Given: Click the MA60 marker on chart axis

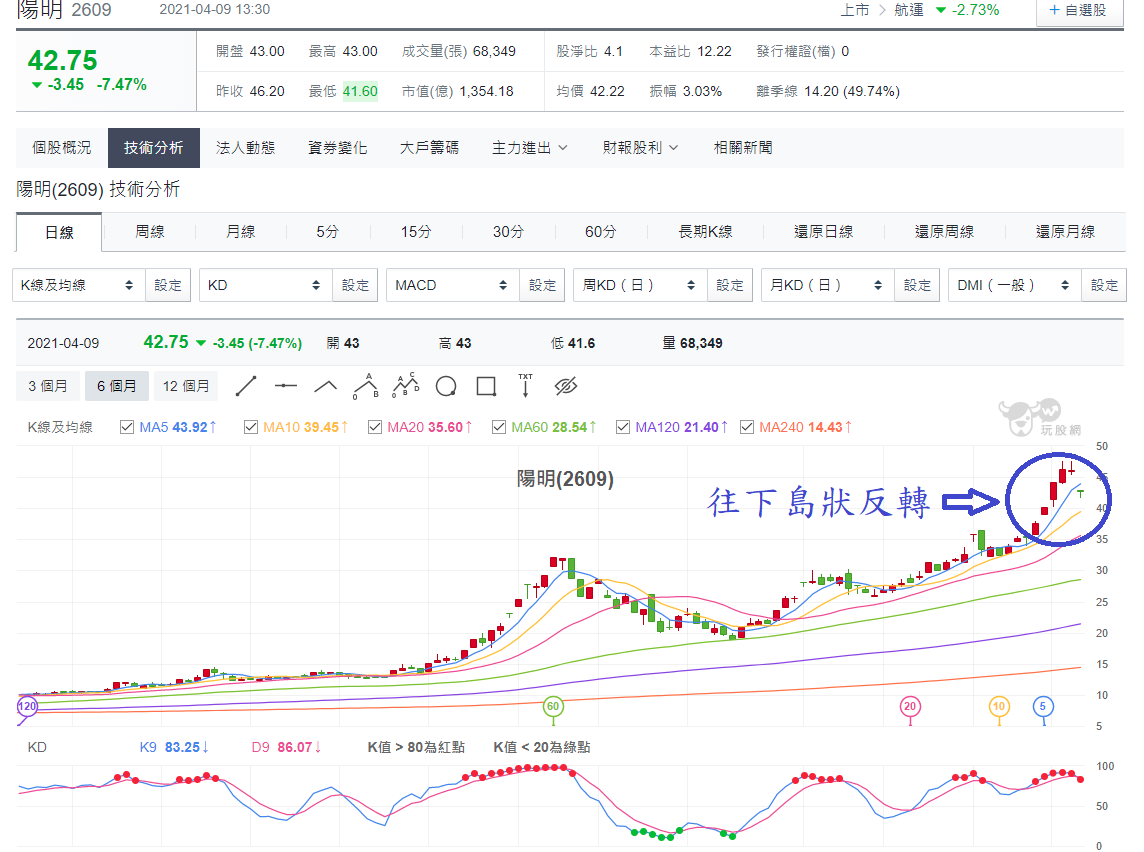Looking at the screenshot, I should click(553, 706).
